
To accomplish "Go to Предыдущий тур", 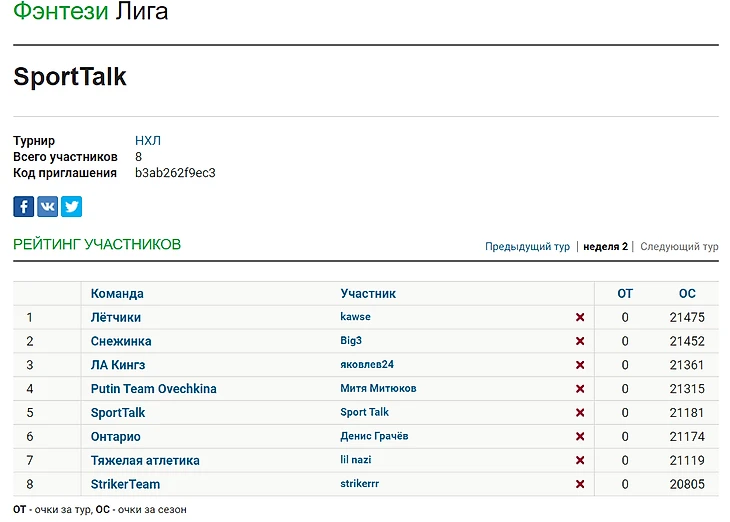I will coord(527,247).
